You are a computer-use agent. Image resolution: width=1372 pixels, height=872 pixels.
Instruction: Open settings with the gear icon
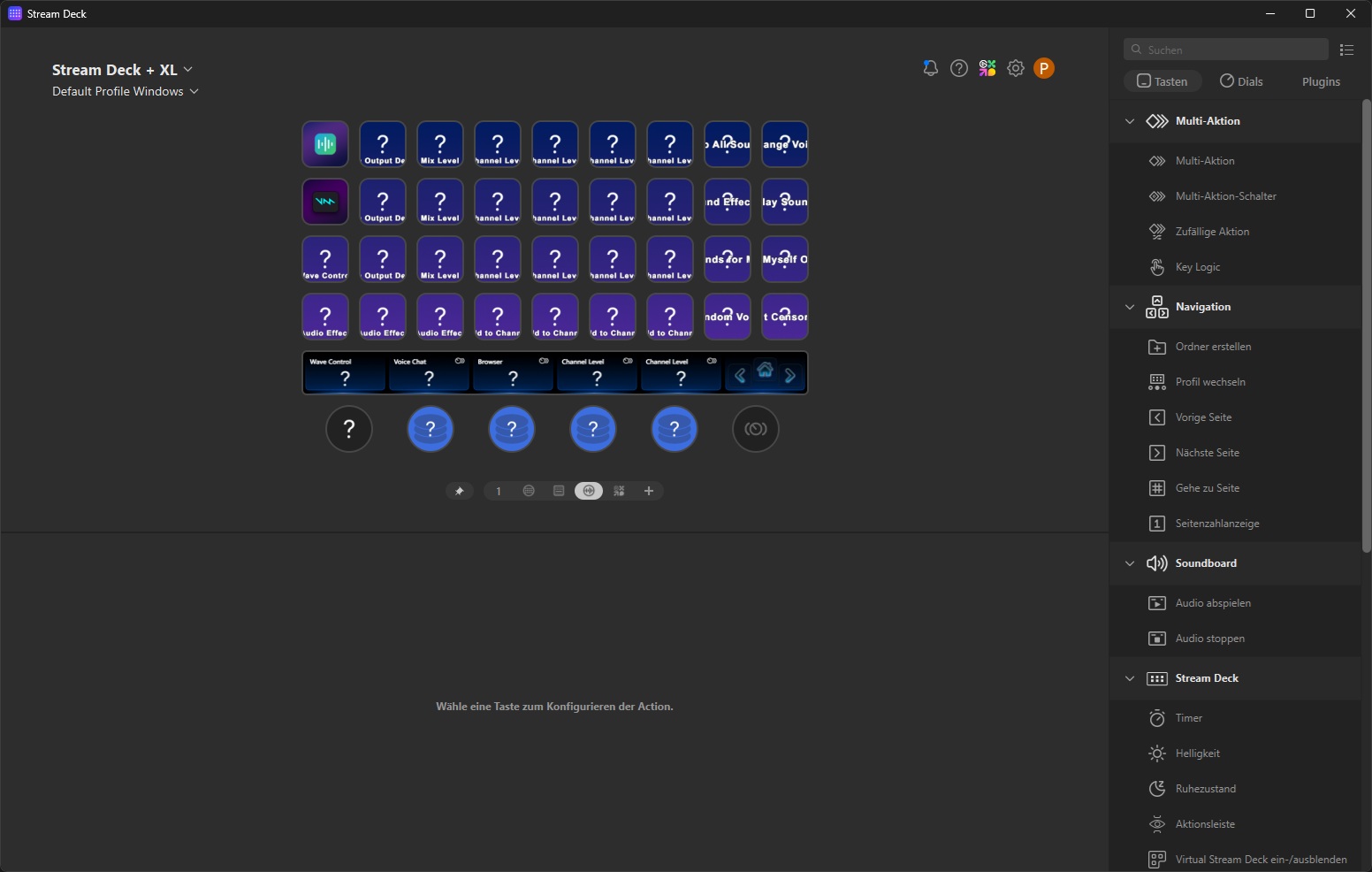coord(1016,68)
